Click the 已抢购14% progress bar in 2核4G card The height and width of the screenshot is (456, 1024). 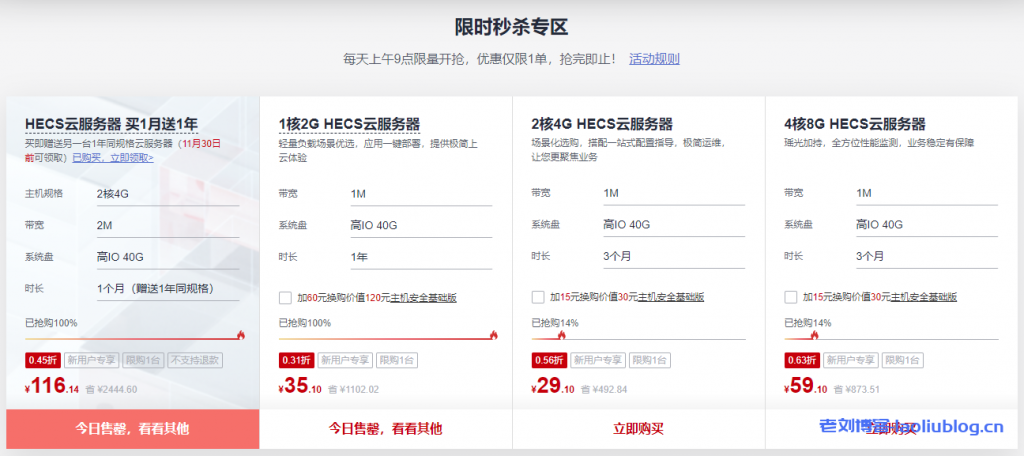coord(638,338)
